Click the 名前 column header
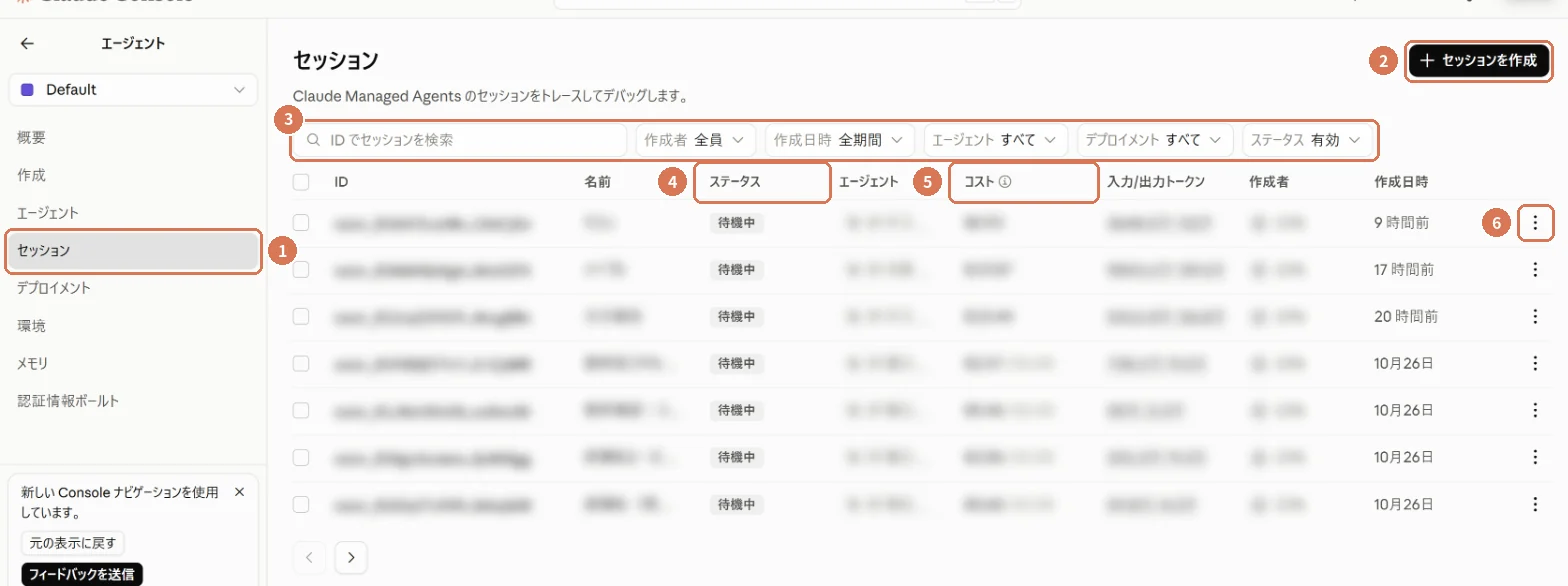1568x586 pixels. (x=597, y=182)
